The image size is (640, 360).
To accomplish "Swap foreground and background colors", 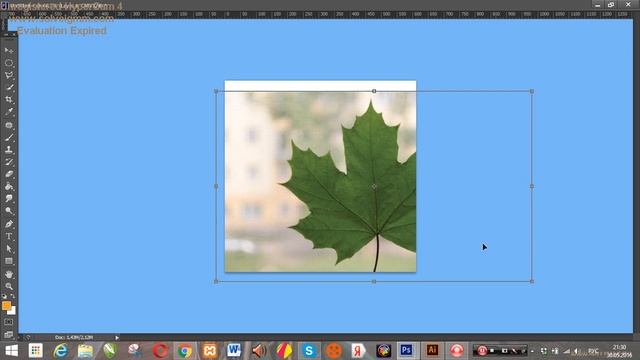I will [x=13, y=296].
